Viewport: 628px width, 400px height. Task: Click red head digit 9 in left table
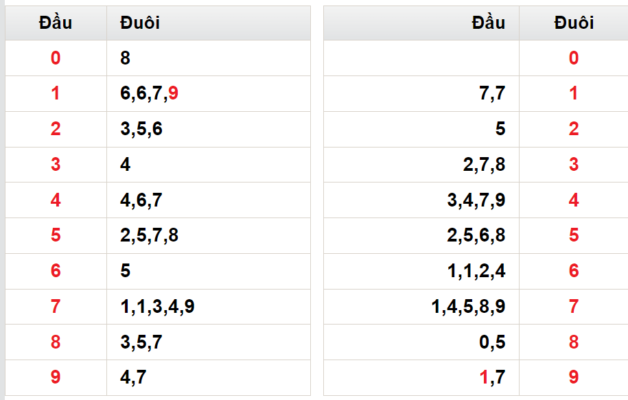pos(56,377)
